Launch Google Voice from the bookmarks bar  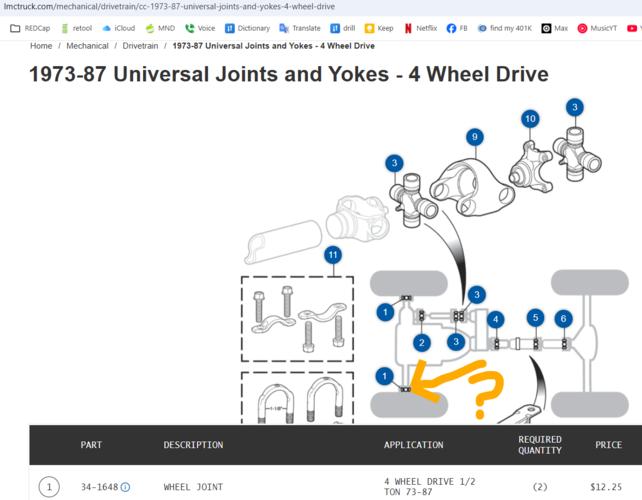coord(200,28)
